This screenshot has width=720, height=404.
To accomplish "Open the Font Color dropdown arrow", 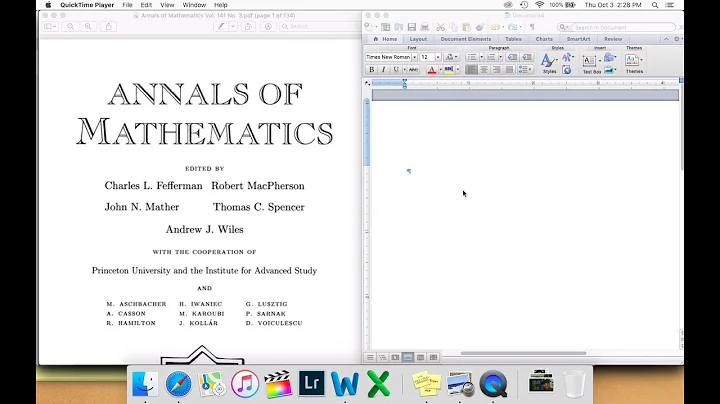I will pyautogui.click(x=440, y=70).
